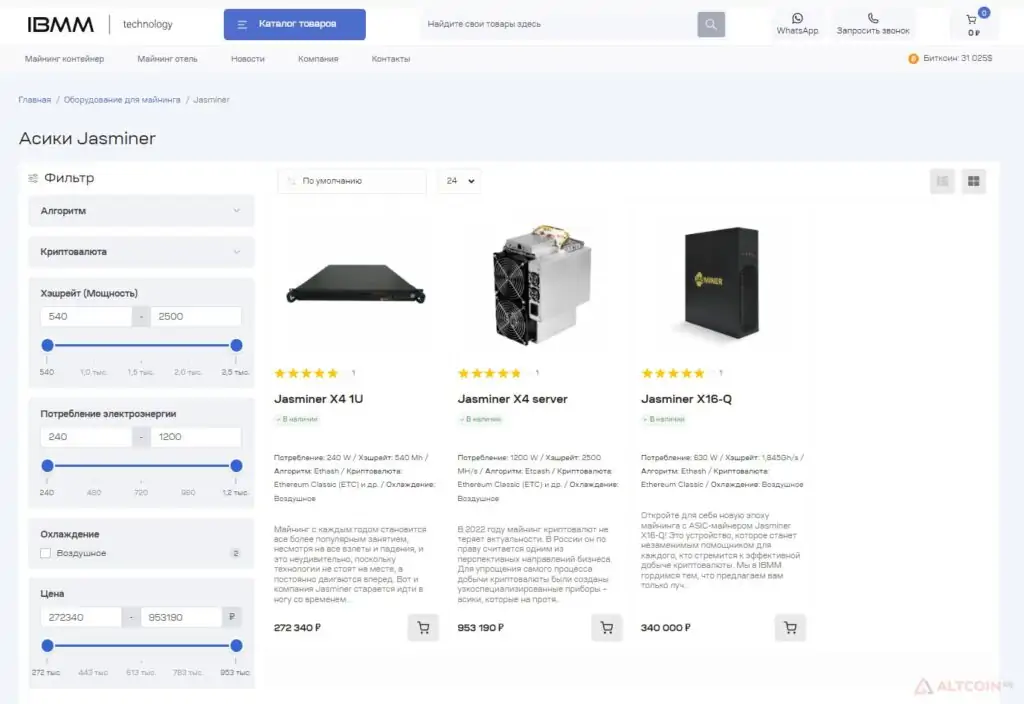This screenshot has width=1024, height=704.
Task: Click the price slider left handle
Action: click(x=48, y=645)
